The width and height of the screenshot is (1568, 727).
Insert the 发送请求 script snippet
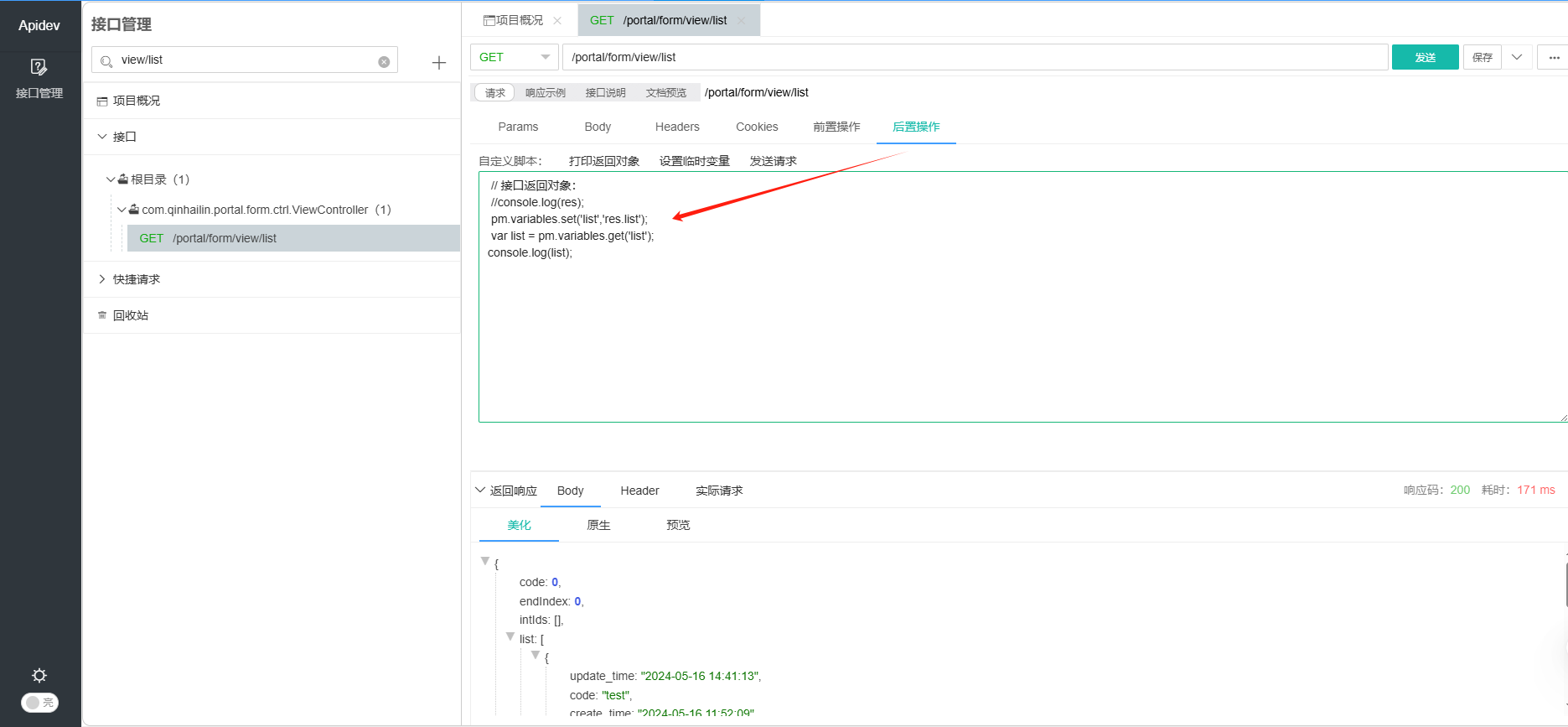(774, 161)
